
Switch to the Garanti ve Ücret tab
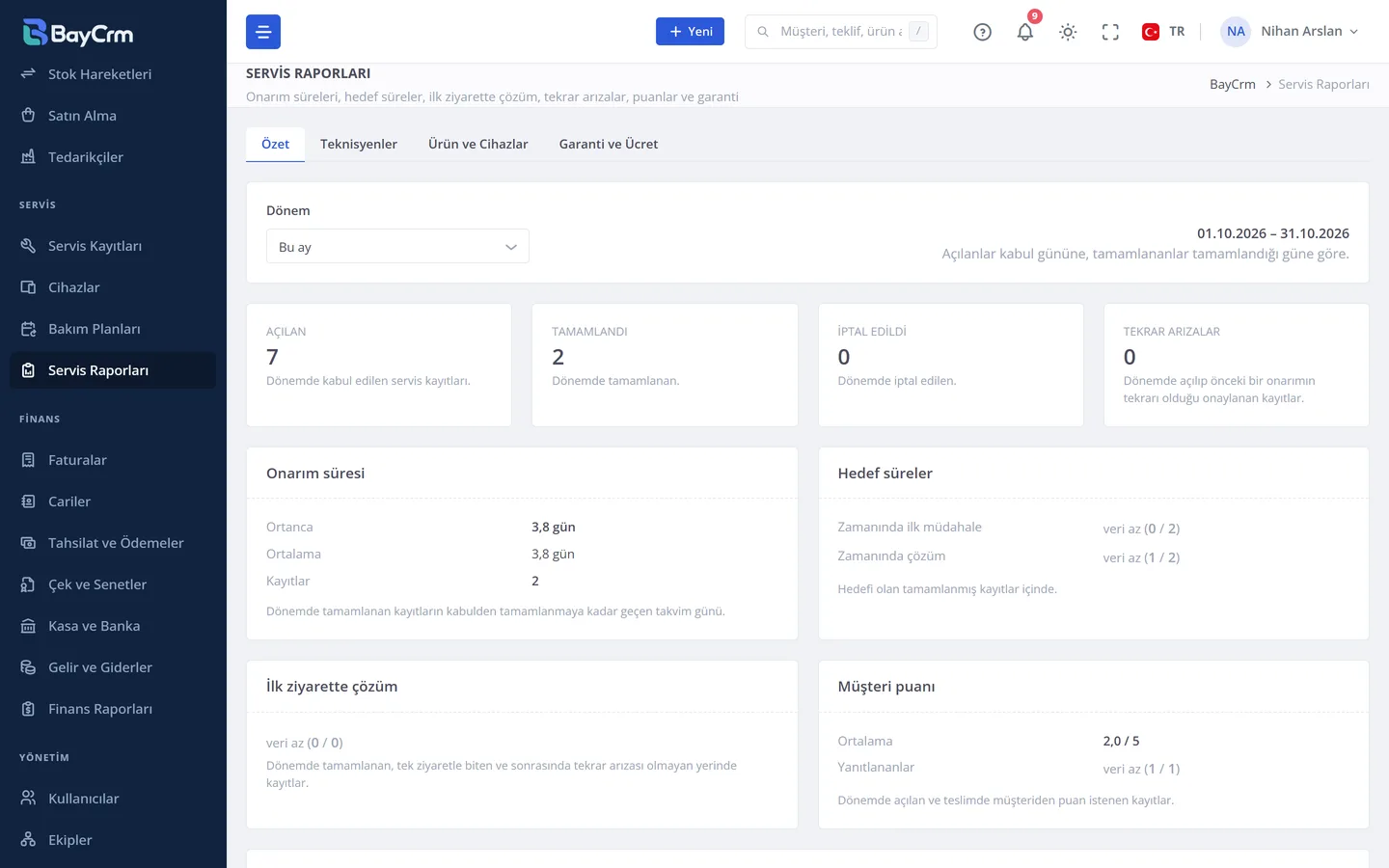(x=609, y=144)
